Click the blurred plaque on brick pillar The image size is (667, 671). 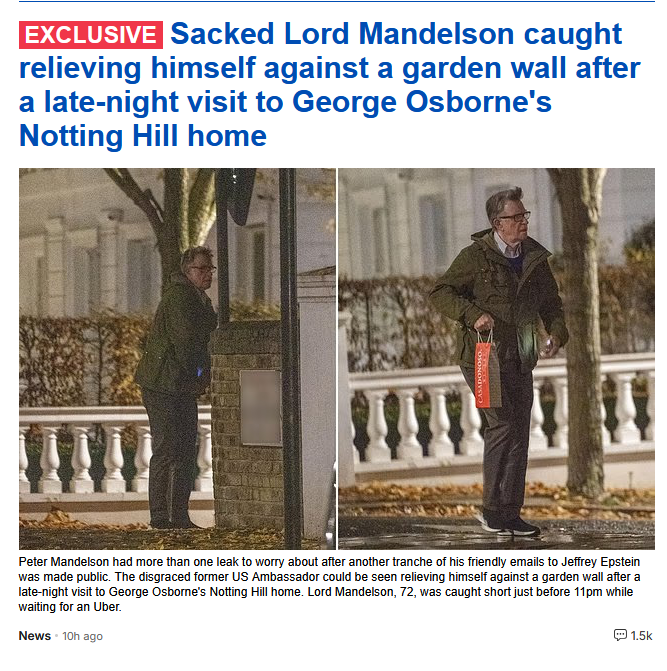click(260, 407)
